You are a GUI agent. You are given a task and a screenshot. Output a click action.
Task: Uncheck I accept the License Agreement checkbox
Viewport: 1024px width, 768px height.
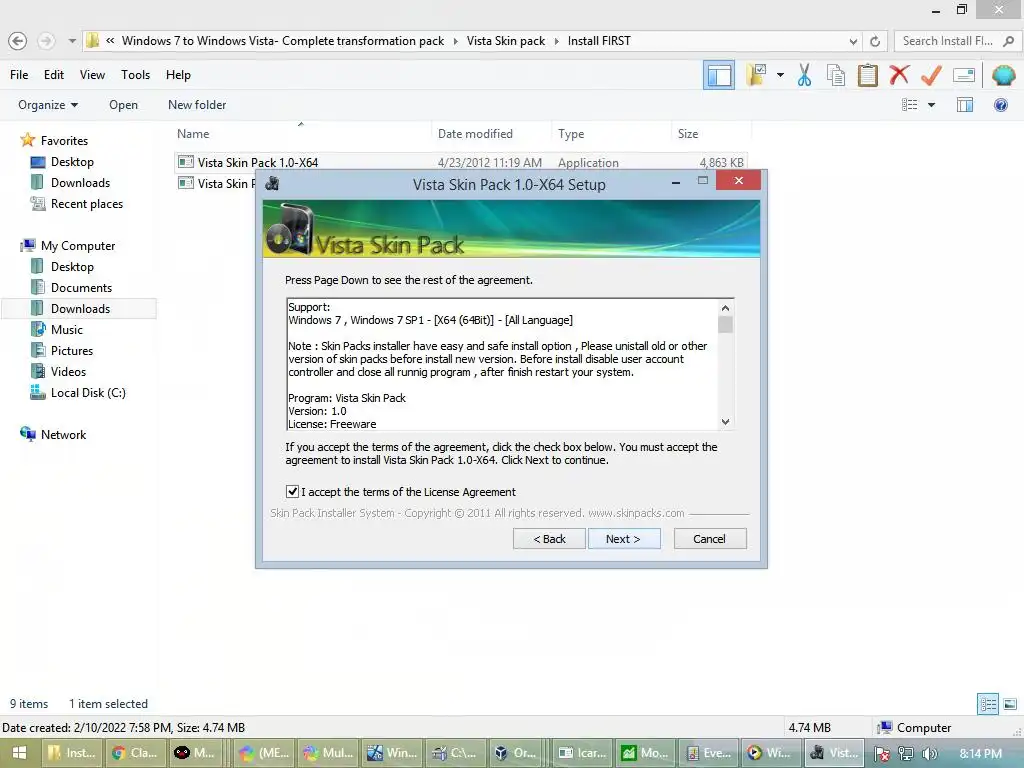coord(292,492)
